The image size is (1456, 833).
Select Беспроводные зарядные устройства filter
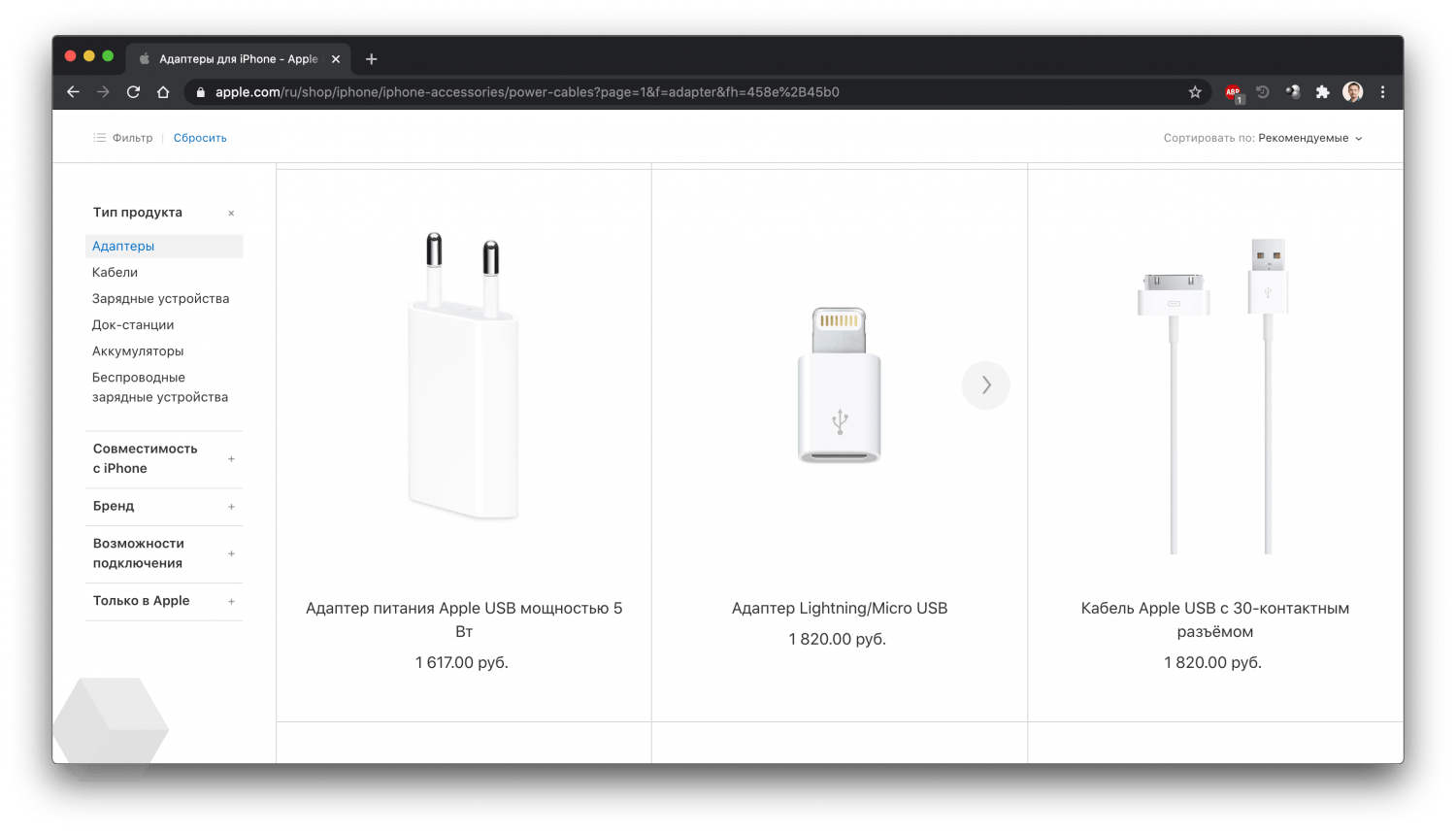coord(160,387)
